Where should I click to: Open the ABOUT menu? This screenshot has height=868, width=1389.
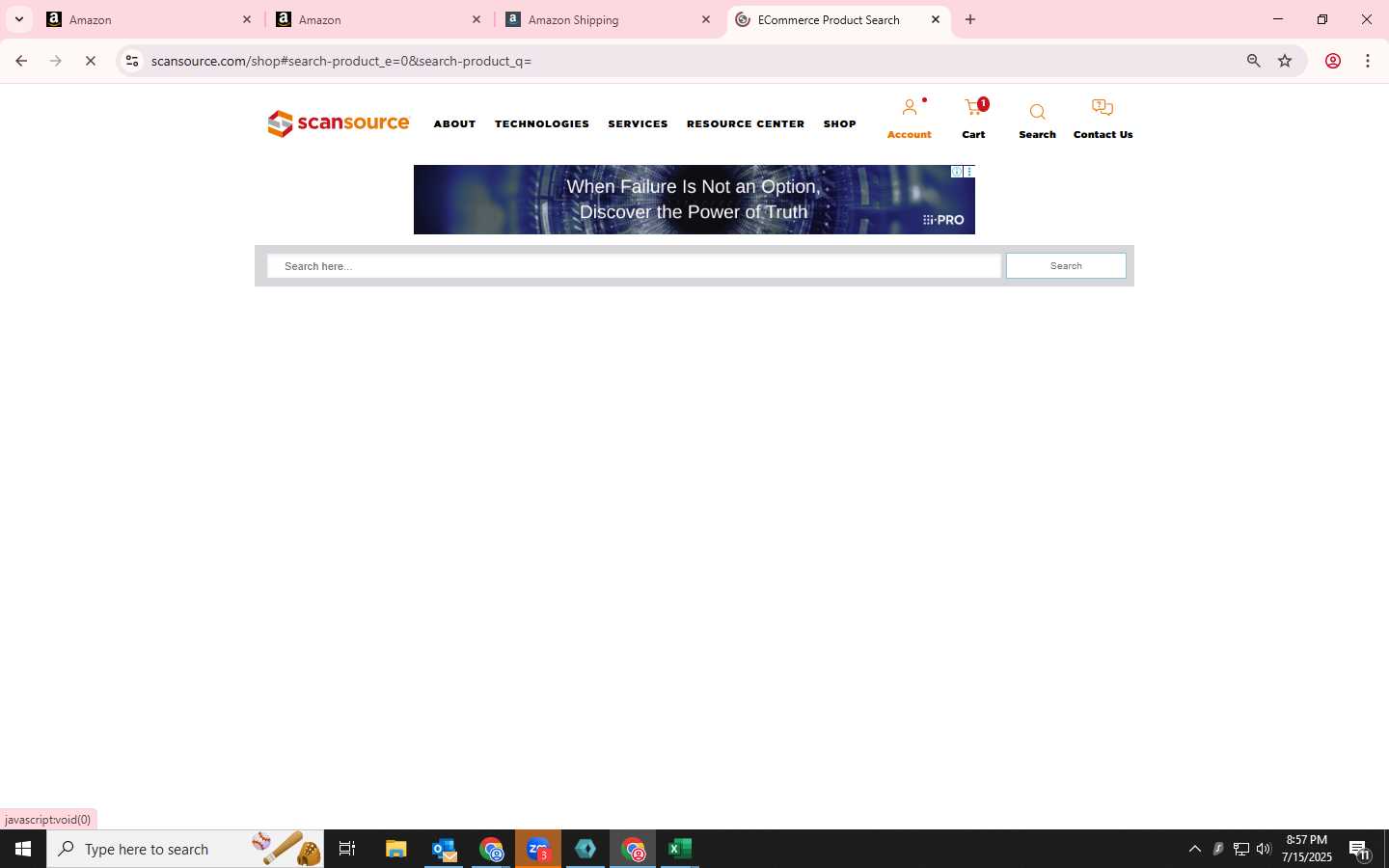(454, 123)
